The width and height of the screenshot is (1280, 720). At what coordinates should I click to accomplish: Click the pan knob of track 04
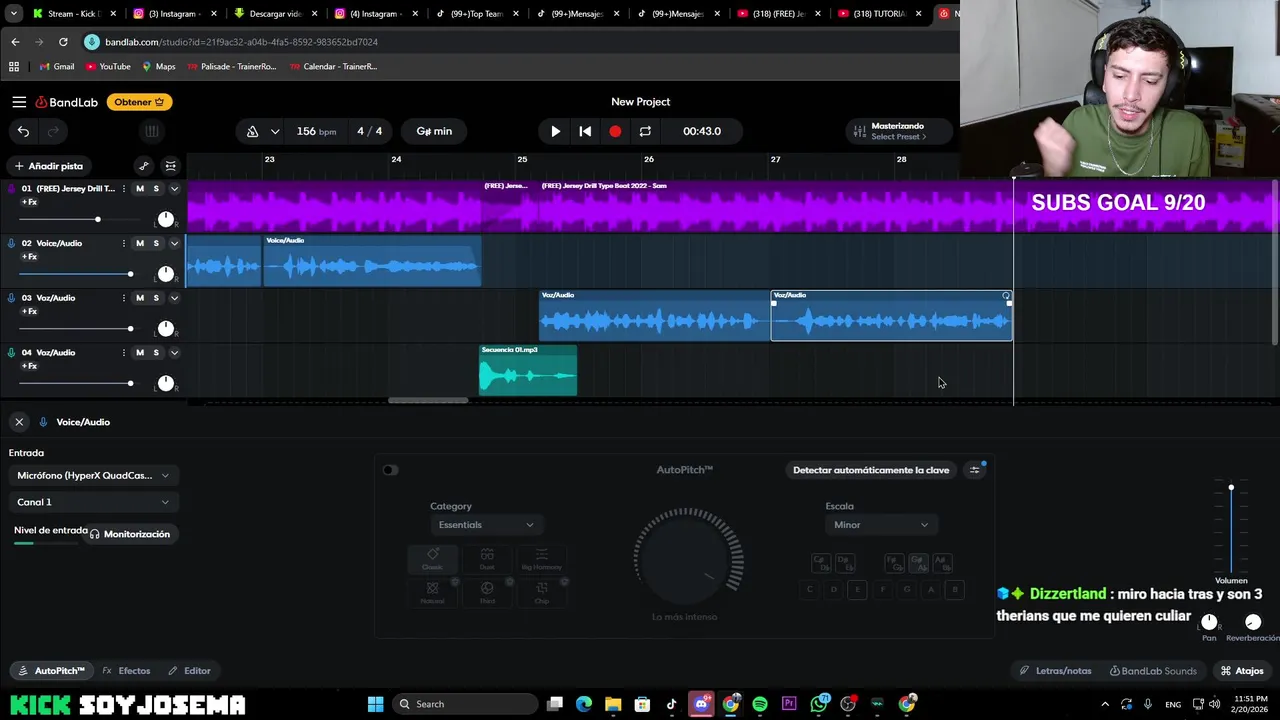[x=166, y=383]
